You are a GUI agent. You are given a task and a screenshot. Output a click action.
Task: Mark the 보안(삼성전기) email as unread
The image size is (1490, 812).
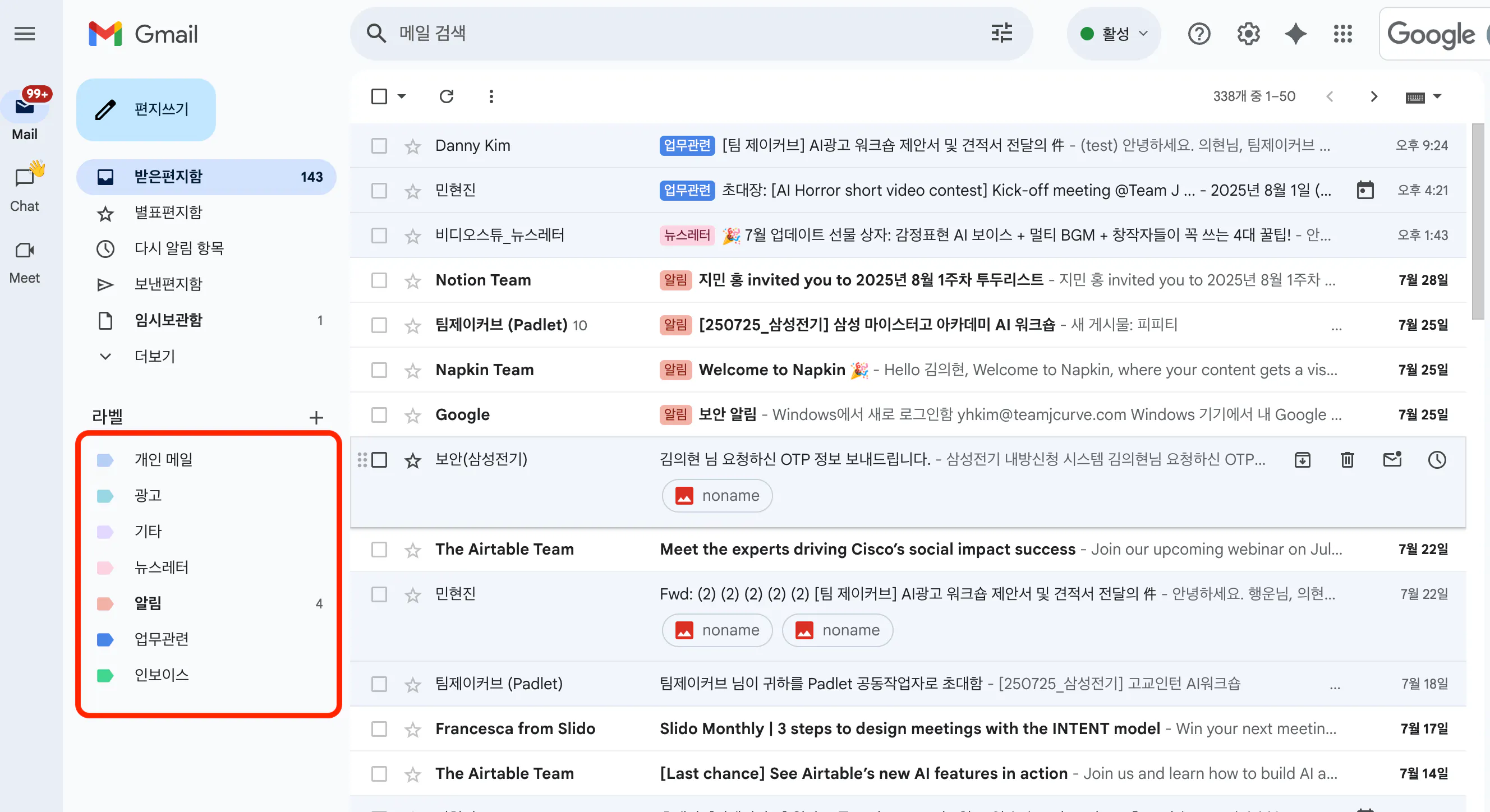tap(1392, 460)
